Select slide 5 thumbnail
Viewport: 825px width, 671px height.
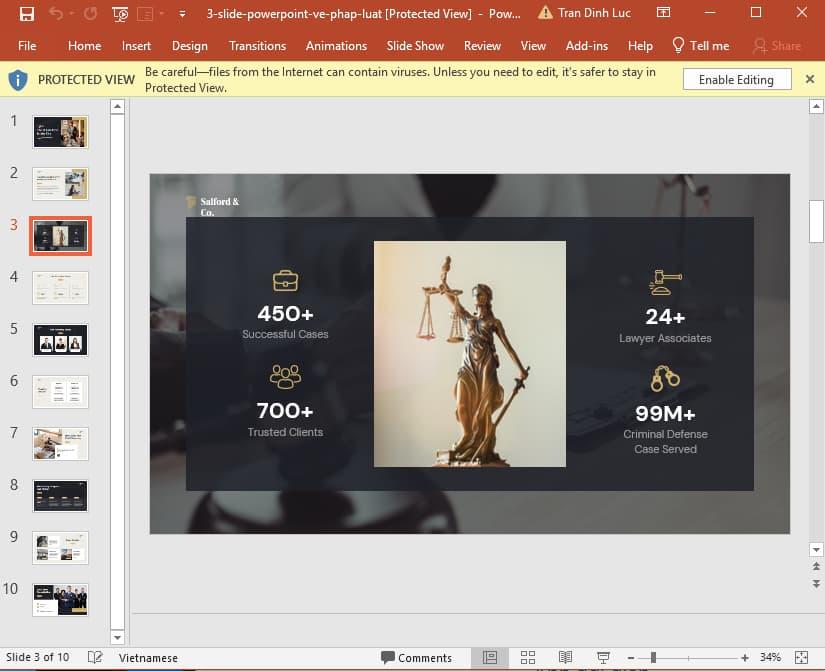(59, 339)
